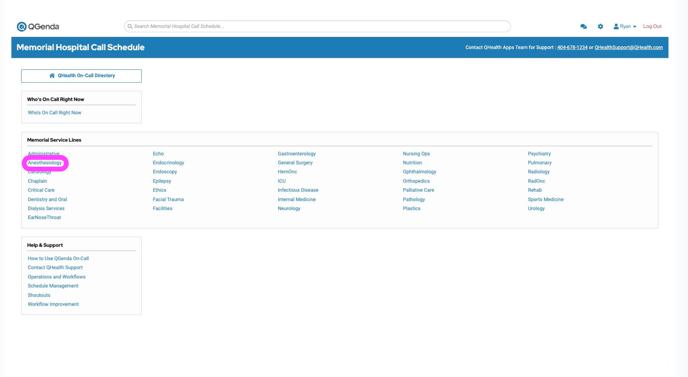Open the RadOnc service line
688x377 pixels.
click(537, 181)
